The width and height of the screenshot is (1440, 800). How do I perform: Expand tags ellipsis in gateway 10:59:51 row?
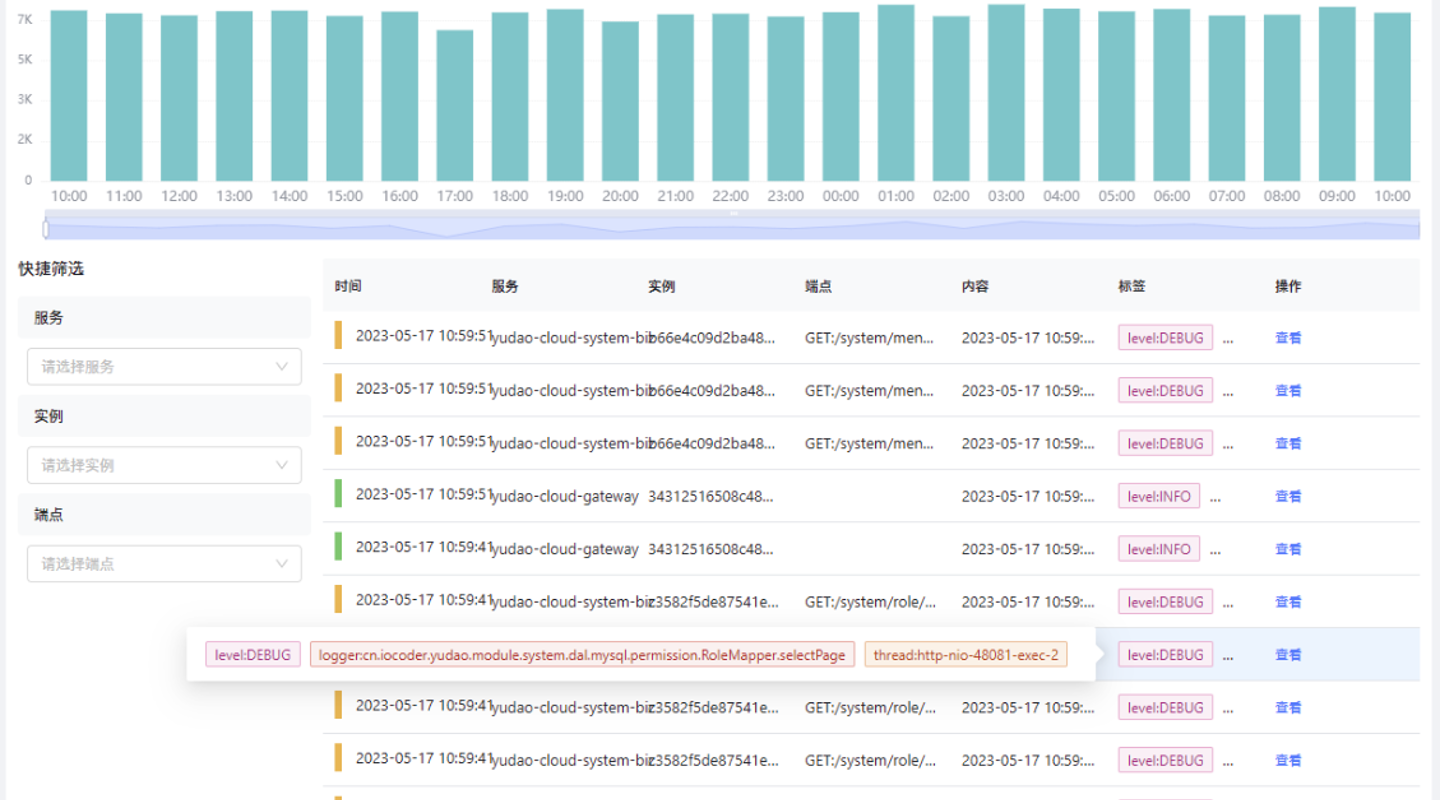1215,497
